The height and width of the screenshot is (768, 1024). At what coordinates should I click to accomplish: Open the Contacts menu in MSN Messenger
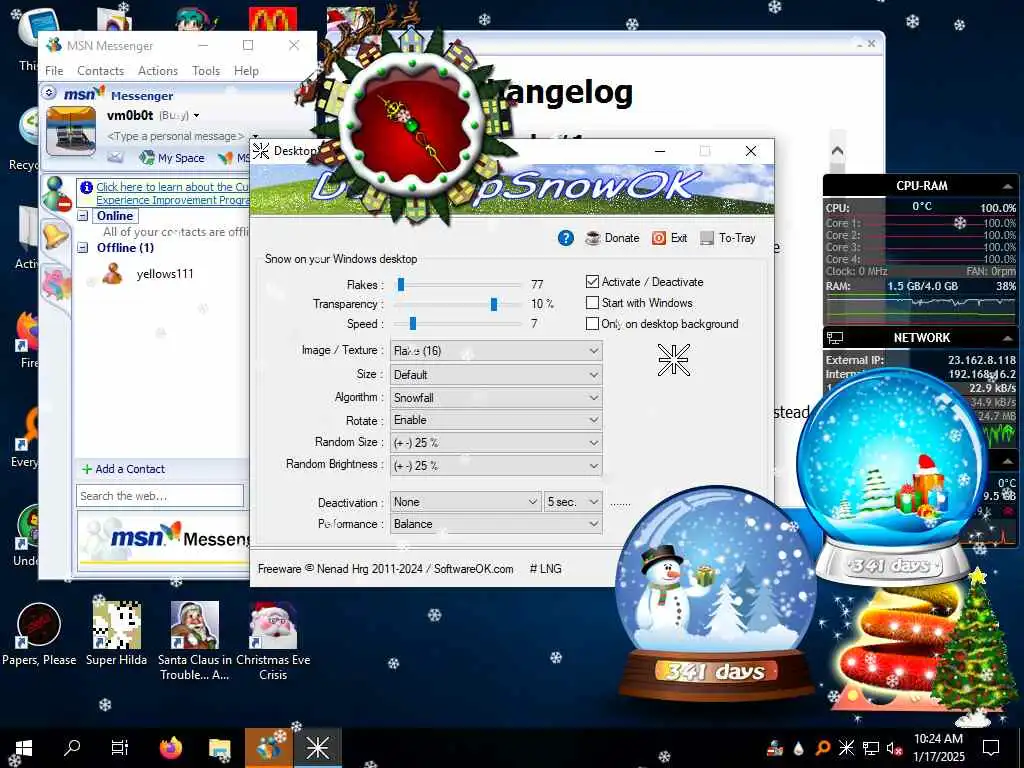[x=101, y=71]
